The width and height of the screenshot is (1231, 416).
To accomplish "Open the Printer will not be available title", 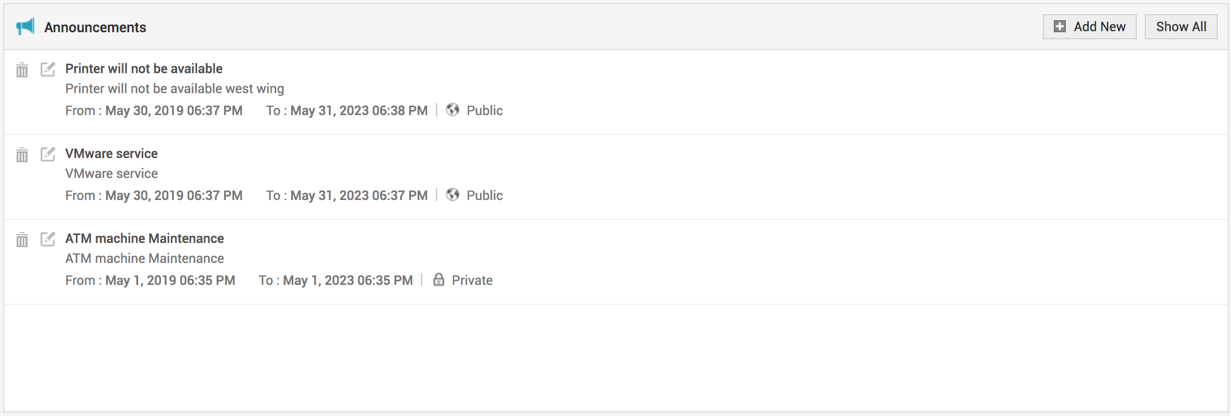I will click(144, 69).
